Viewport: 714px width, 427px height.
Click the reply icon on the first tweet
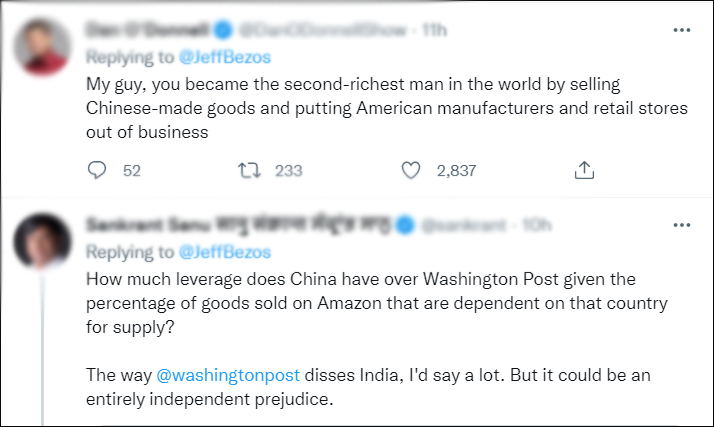(96, 171)
